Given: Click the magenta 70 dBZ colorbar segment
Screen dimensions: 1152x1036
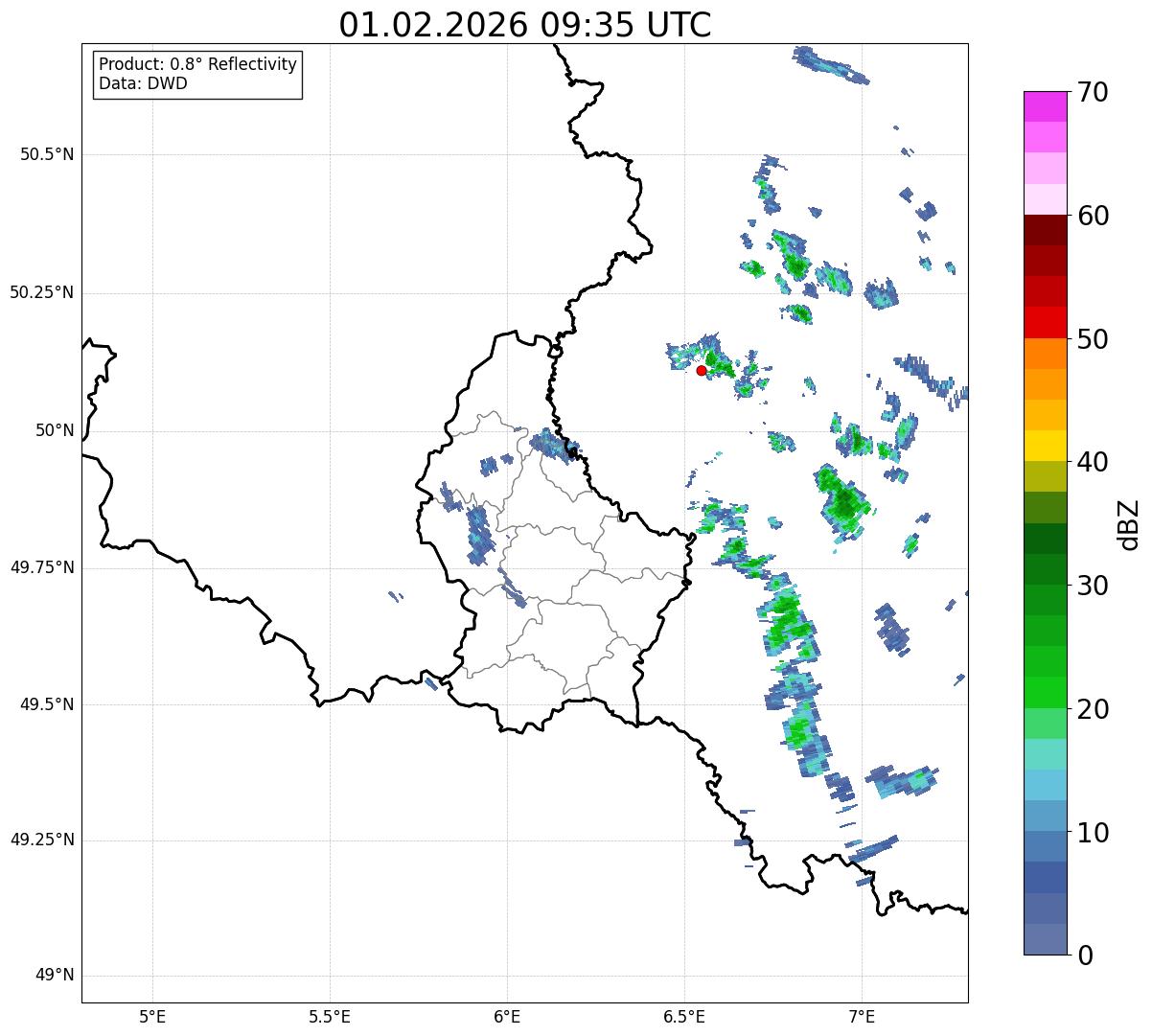Looking at the screenshot, I should [x=1046, y=106].
